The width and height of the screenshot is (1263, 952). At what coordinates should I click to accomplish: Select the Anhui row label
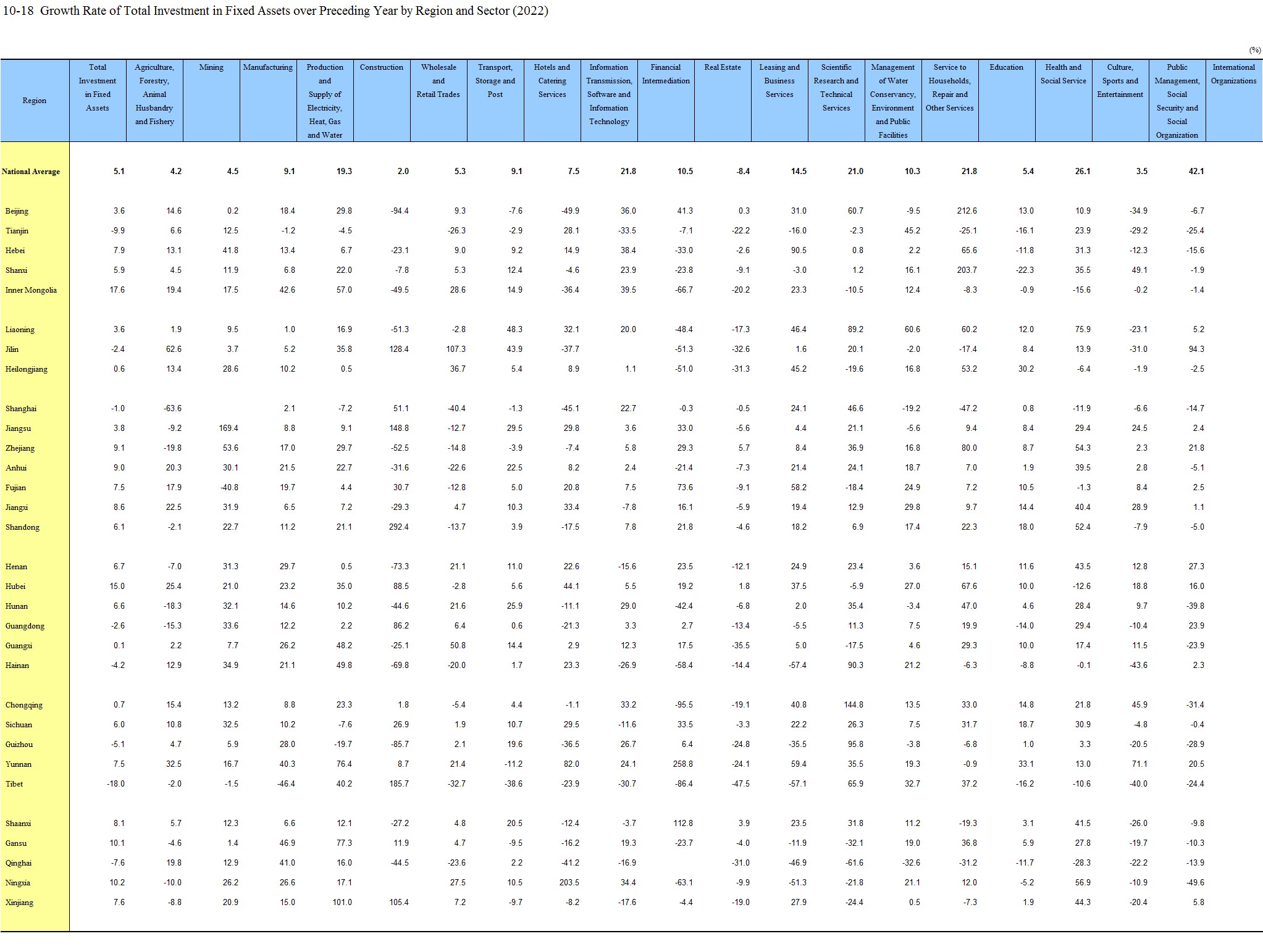point(16,468)
